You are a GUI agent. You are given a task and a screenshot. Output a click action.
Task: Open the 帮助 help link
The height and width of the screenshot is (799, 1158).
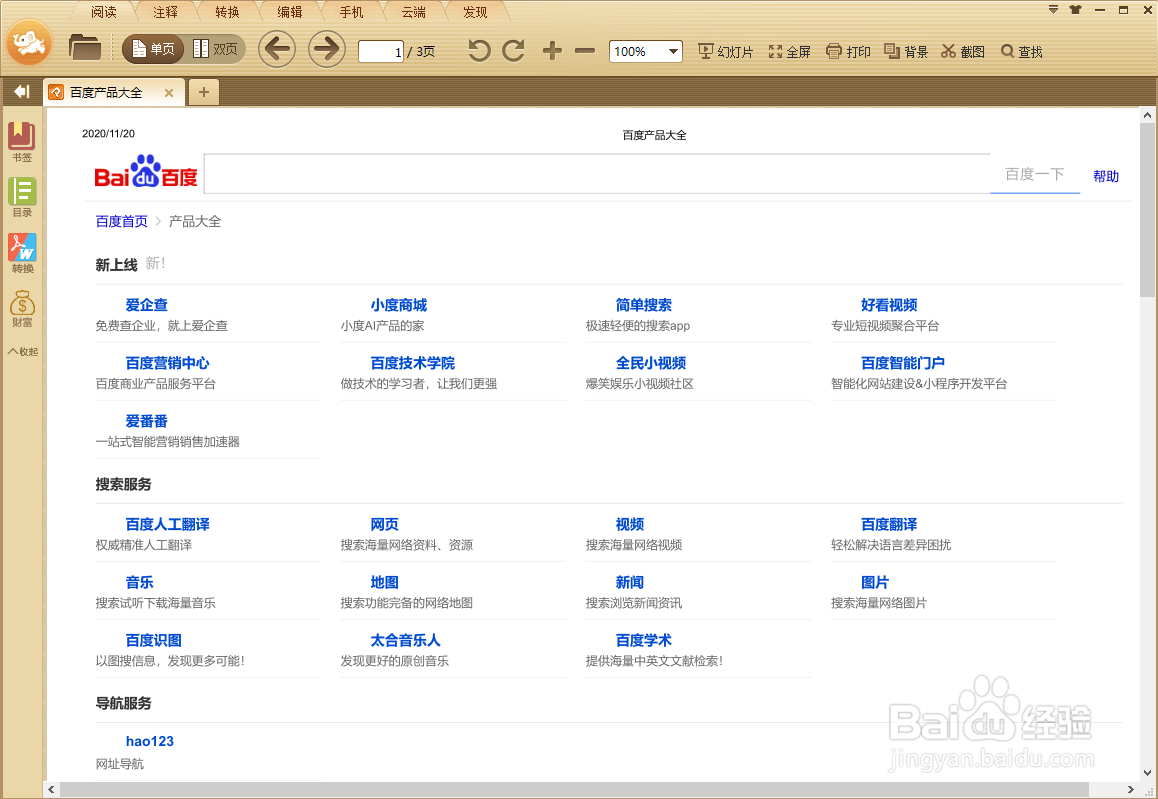coord(1106,176)
